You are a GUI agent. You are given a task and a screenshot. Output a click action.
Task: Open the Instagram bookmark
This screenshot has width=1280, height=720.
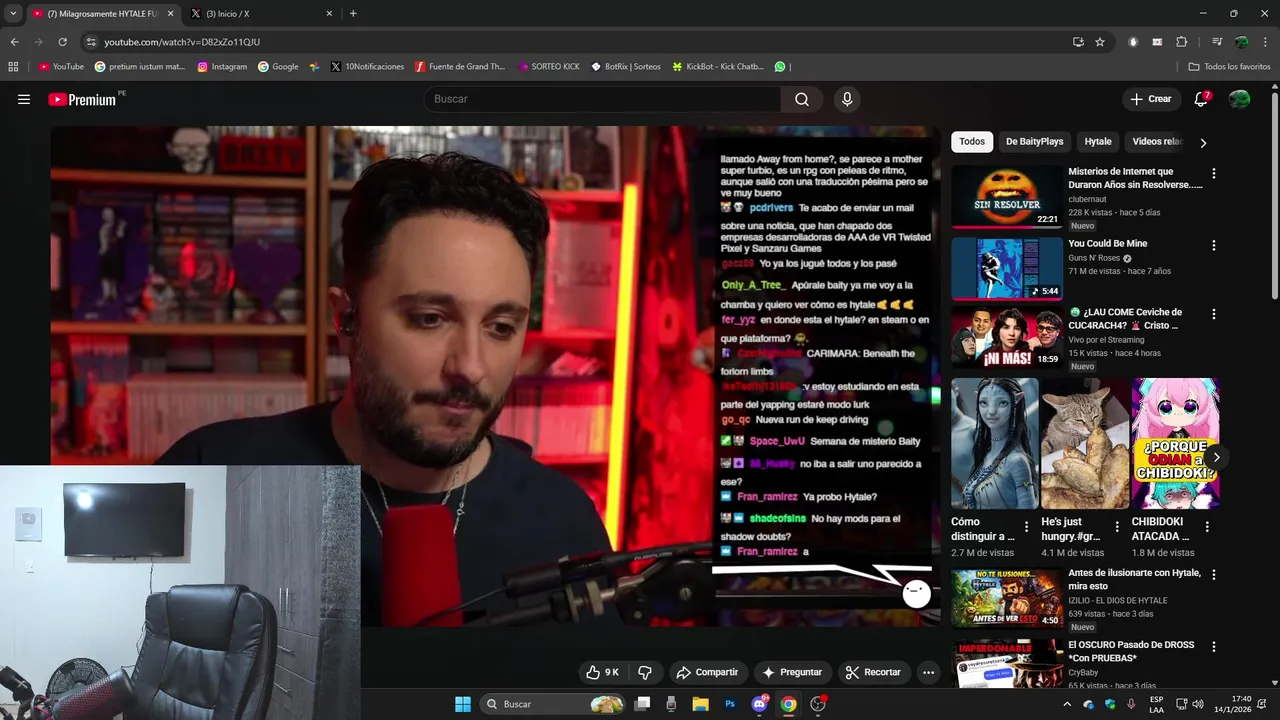(222, 67)
